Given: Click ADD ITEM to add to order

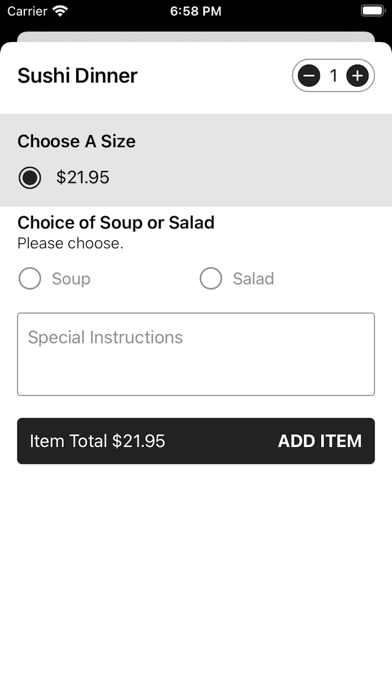Looking at the screenshot, I should [320, 441].
